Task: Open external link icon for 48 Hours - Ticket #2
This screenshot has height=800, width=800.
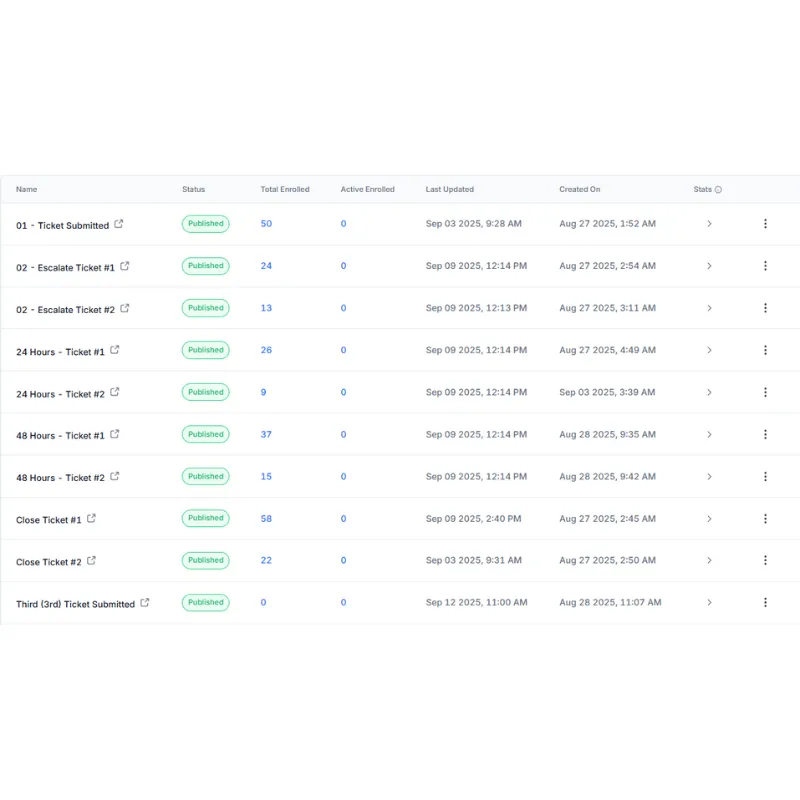Action: point(114,476)
